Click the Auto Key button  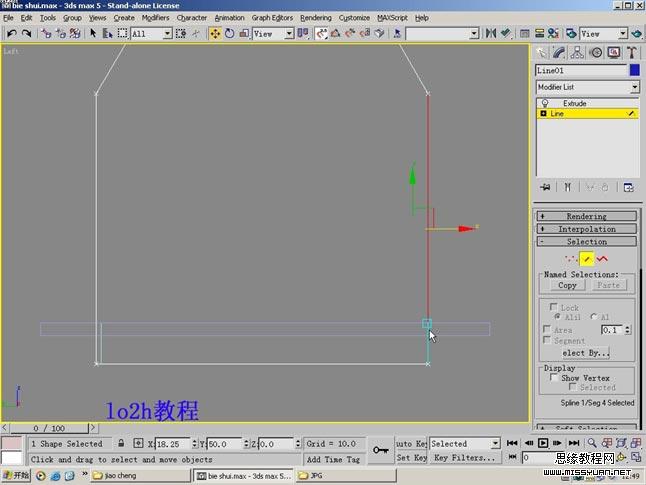pos(411,443)
